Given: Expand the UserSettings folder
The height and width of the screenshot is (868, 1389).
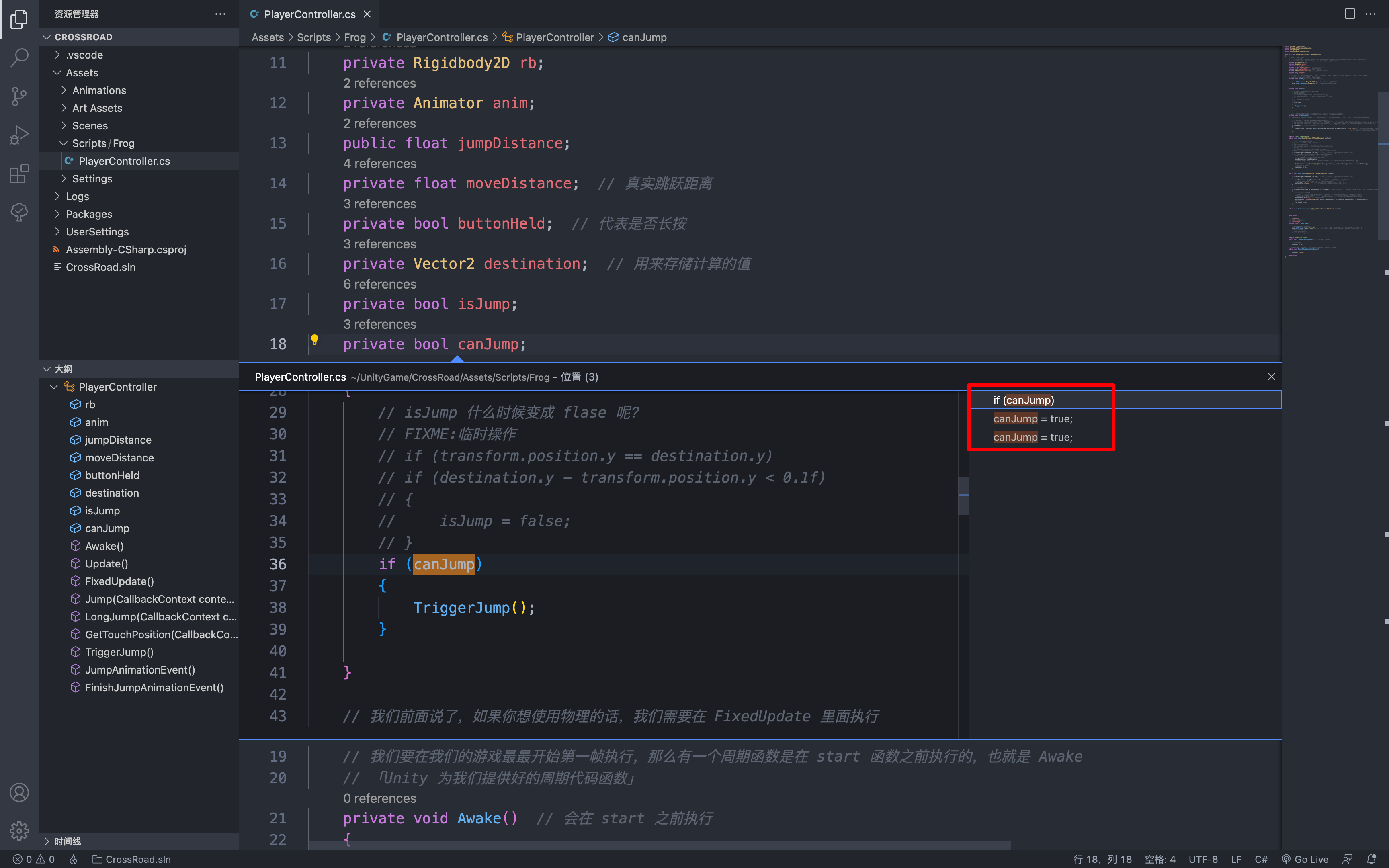Looking at the screenshot, I should tap(138, 232).
